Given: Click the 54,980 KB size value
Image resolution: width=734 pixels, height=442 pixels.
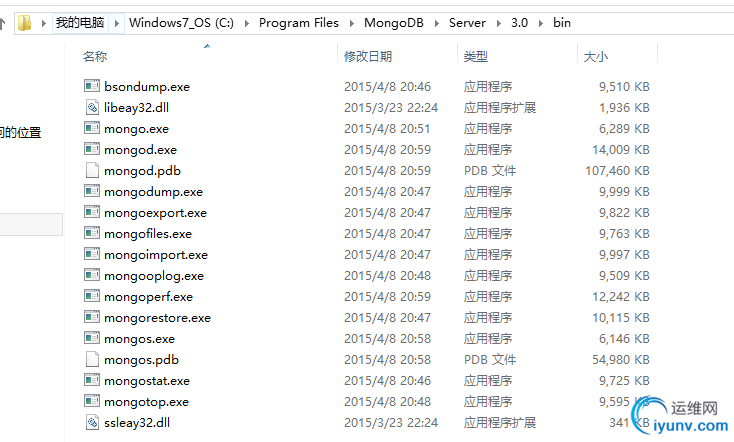Looking at the screenshot, I should [x=621, y=360].
